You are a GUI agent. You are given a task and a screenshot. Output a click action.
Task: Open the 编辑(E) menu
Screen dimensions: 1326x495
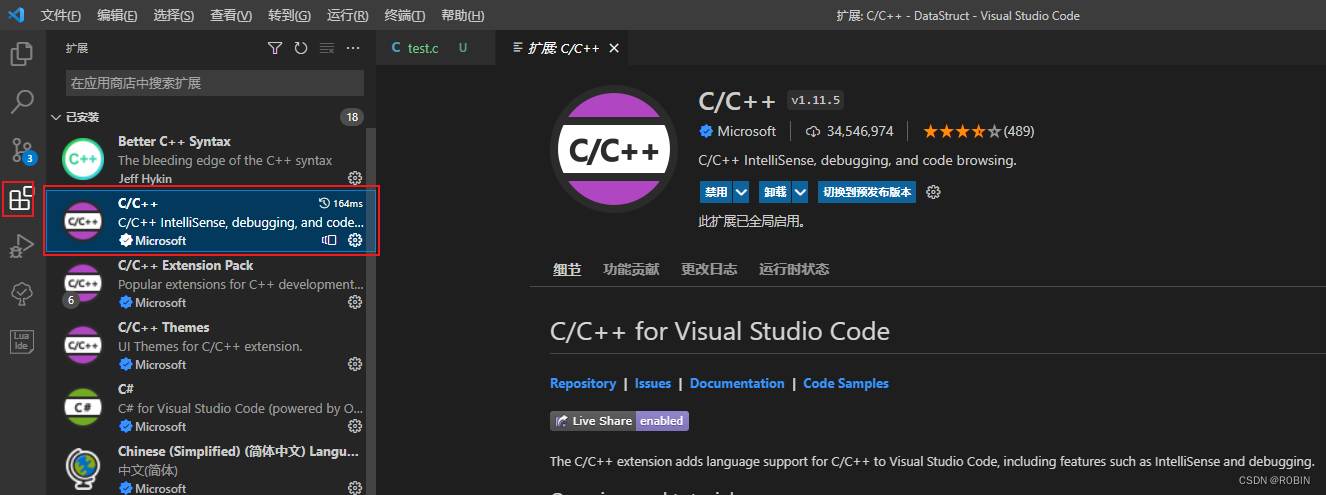point(118,16)
